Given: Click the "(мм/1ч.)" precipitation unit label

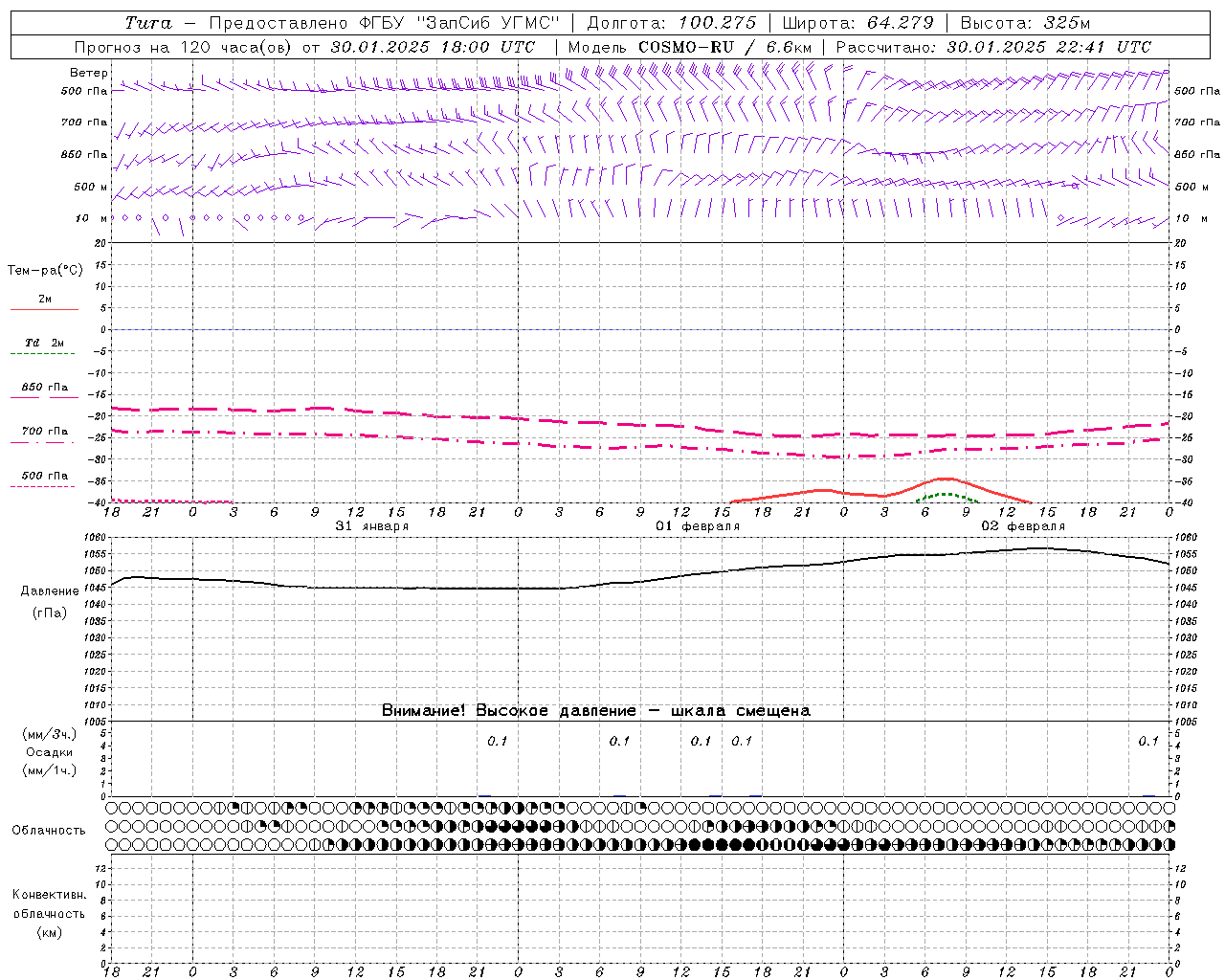Looking at the screenshot, I should tap(49, 770).
